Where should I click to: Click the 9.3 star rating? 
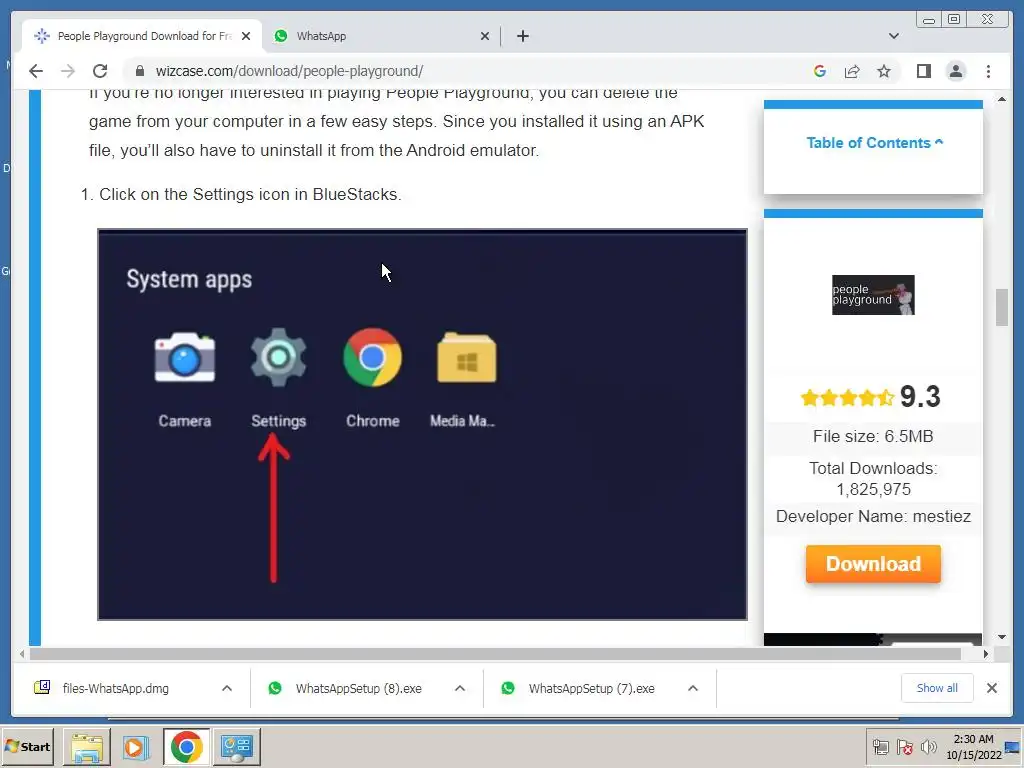871,396
